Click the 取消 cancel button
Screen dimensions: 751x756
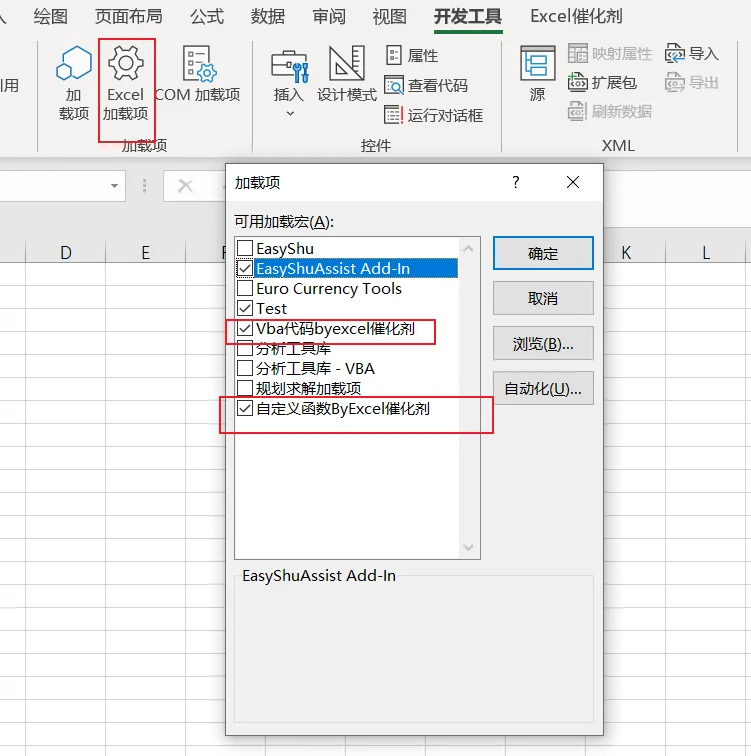pyautogui.click(x=543, y=298)
